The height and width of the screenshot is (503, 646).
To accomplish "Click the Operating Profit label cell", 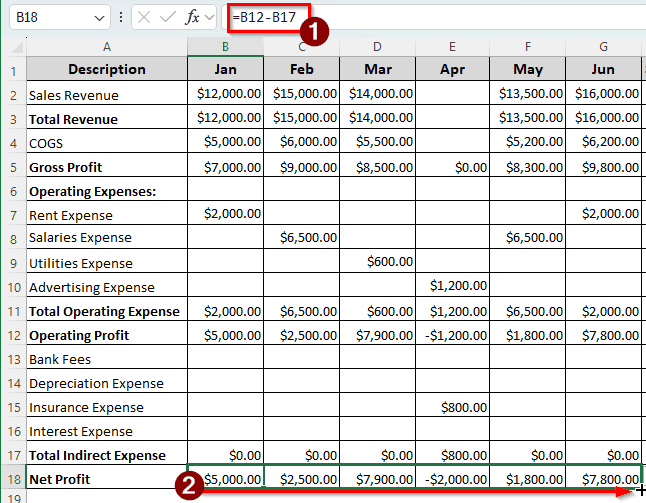I will click(x=107, y=333).
